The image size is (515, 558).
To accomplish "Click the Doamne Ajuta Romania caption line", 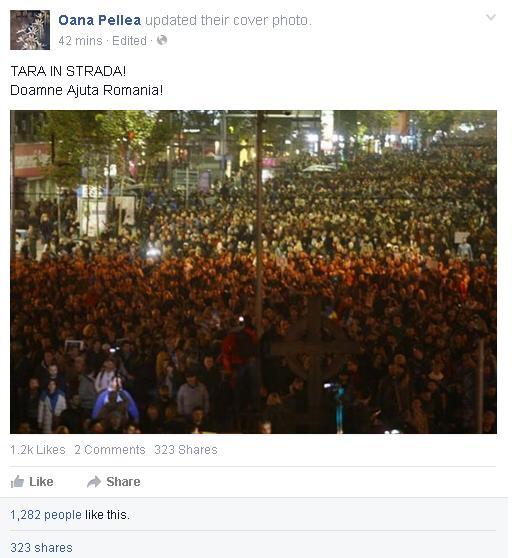I will 86,90.
